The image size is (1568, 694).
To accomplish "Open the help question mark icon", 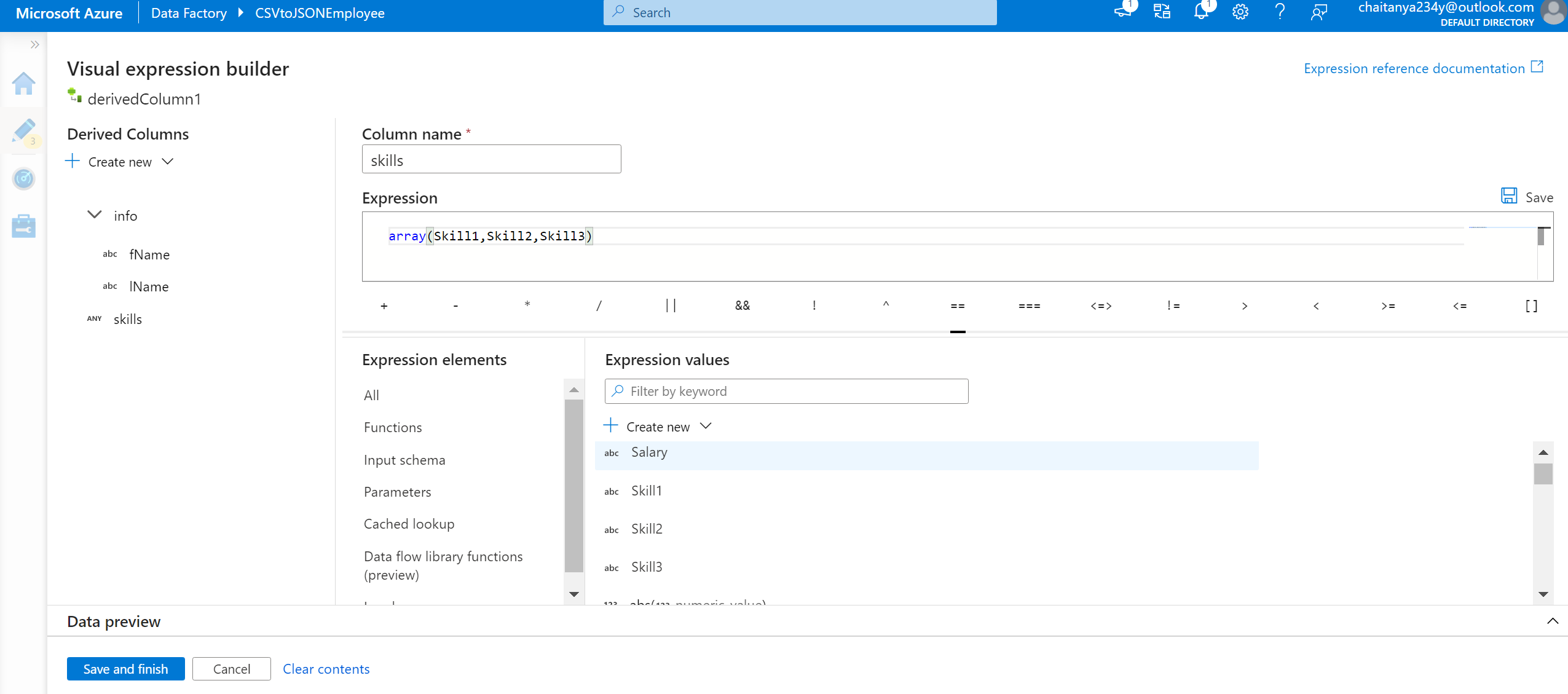I will pos(1280,12).
